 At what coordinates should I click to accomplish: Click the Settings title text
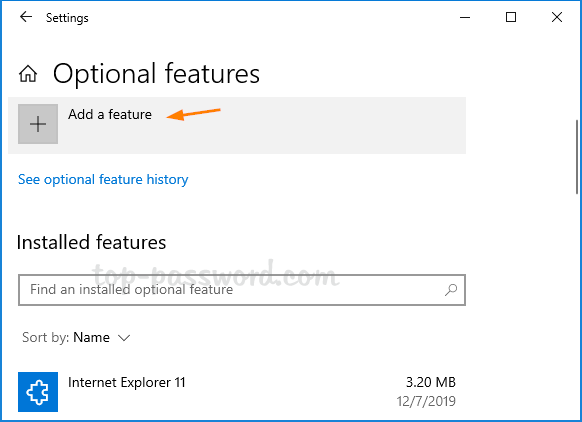(x=67, y=18)
